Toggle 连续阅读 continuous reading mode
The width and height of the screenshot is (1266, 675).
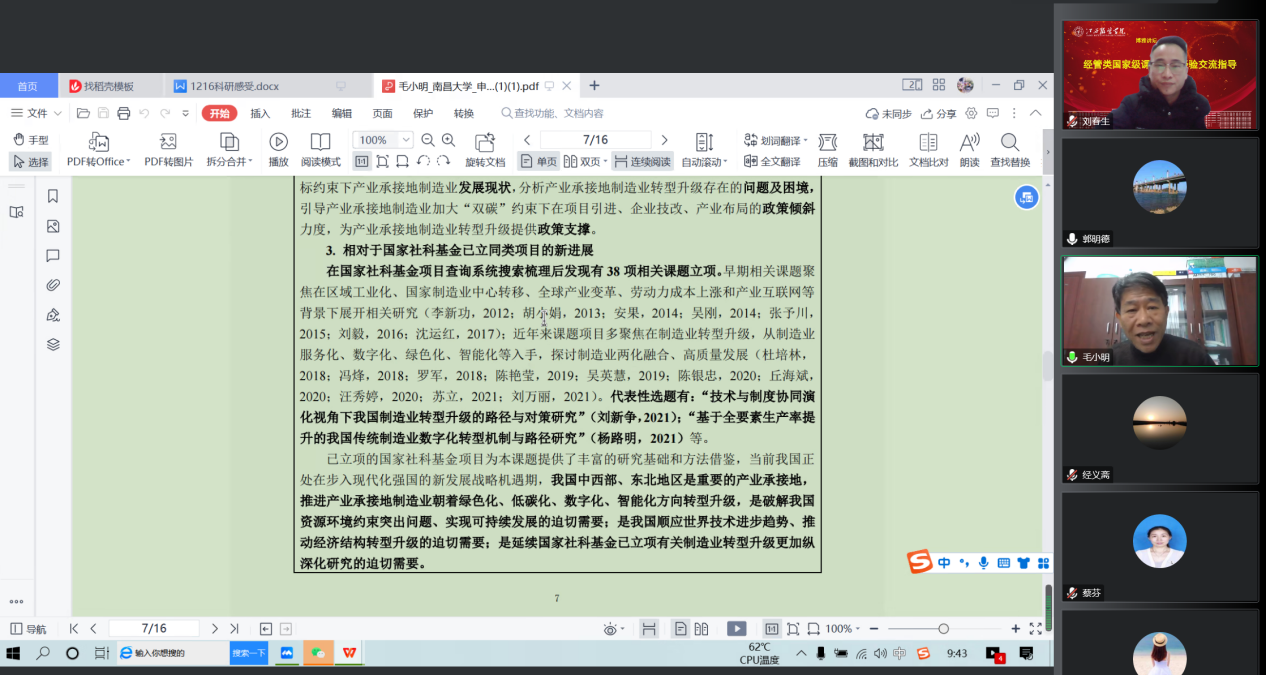coord(642,161)
